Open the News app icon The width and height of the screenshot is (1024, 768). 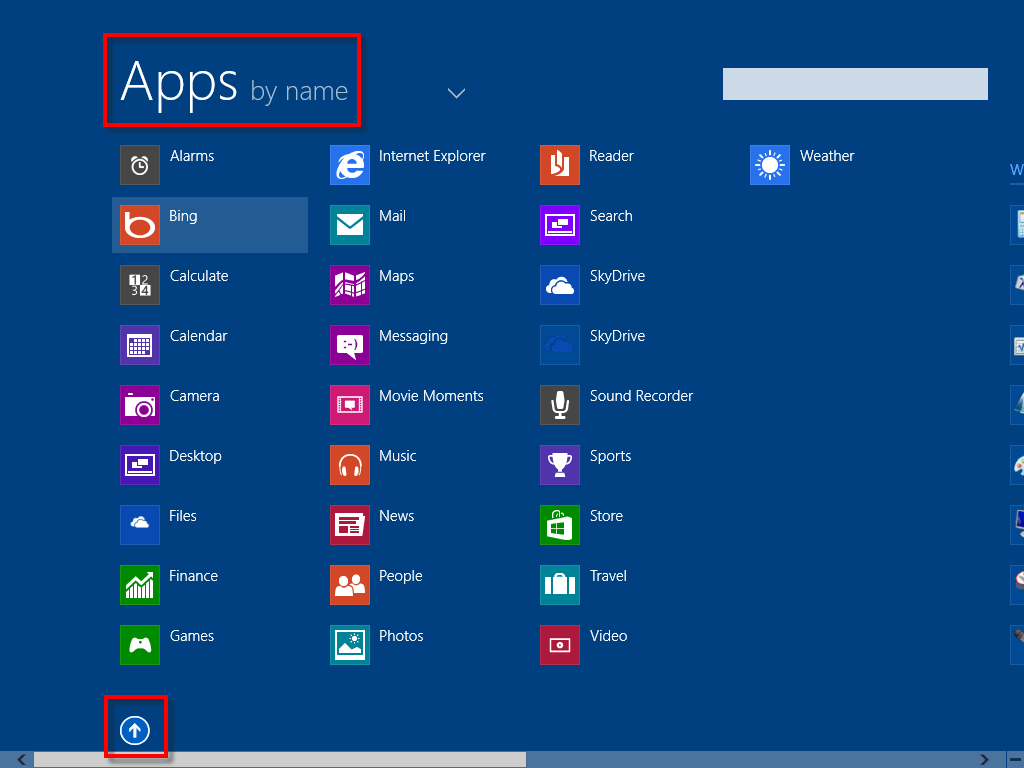pyautogui.click(x=350, y=525)
